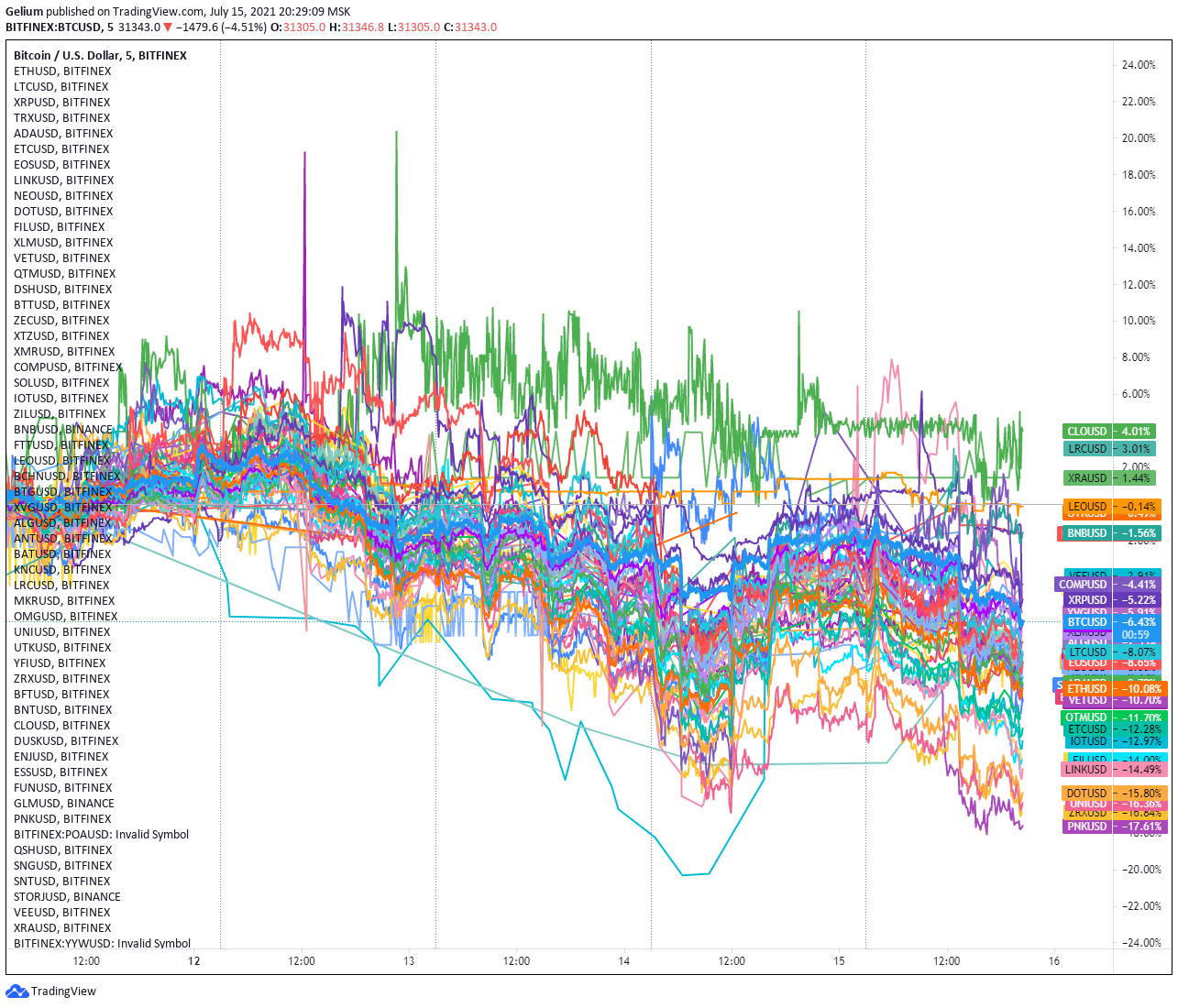Viewport: 1178px width, 1008px height.
Task: Select TRXUSD, BITFINEX legend entry
Action: [x=62, y=118]
